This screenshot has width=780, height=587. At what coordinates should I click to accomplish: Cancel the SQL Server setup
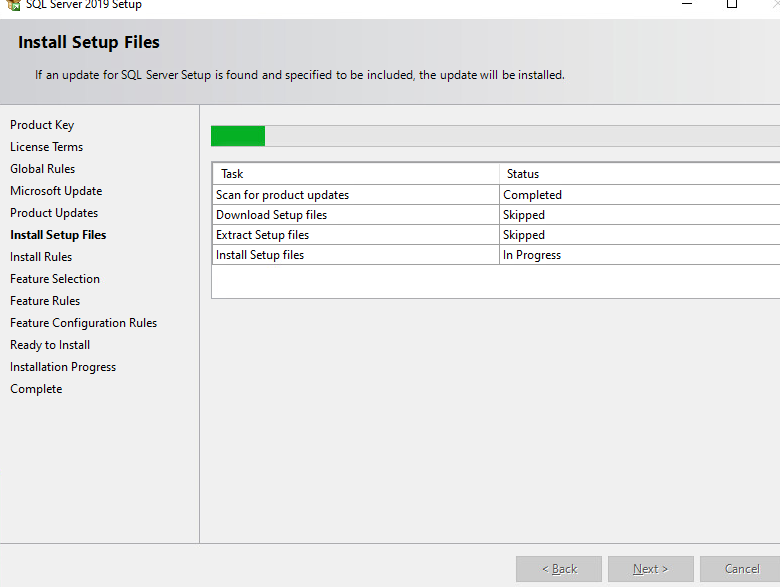(741, 569)
